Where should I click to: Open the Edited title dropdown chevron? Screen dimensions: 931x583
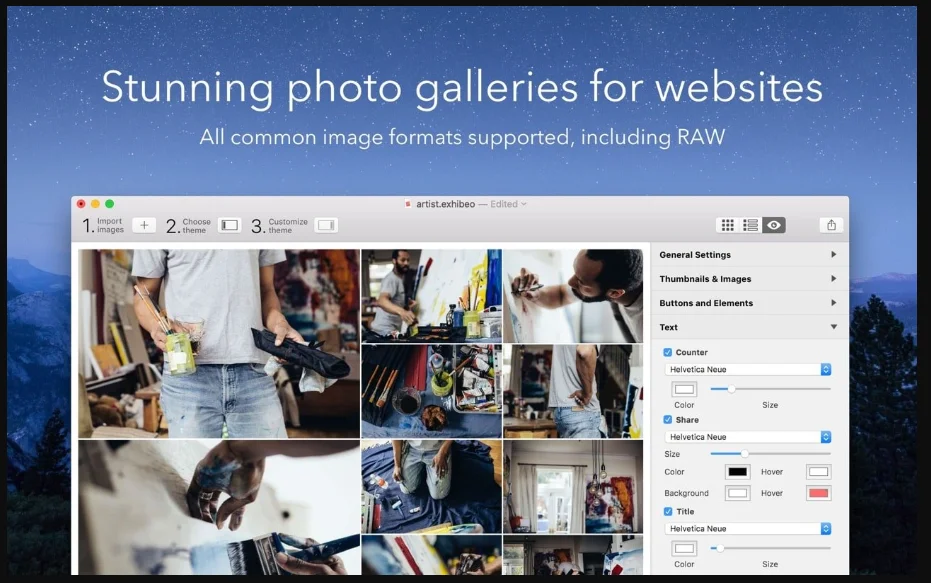[524, 204]
